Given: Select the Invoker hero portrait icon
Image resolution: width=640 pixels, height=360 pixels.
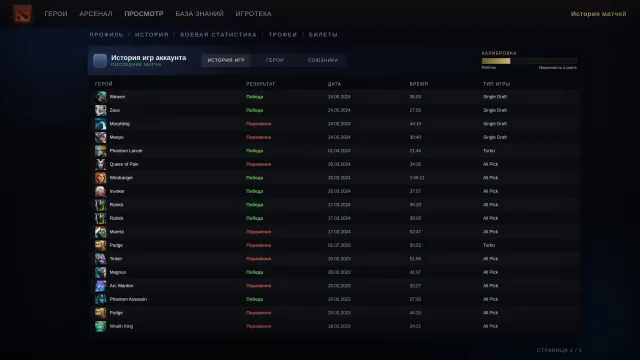Looking at the screenshot, I should tap(100, 191).
